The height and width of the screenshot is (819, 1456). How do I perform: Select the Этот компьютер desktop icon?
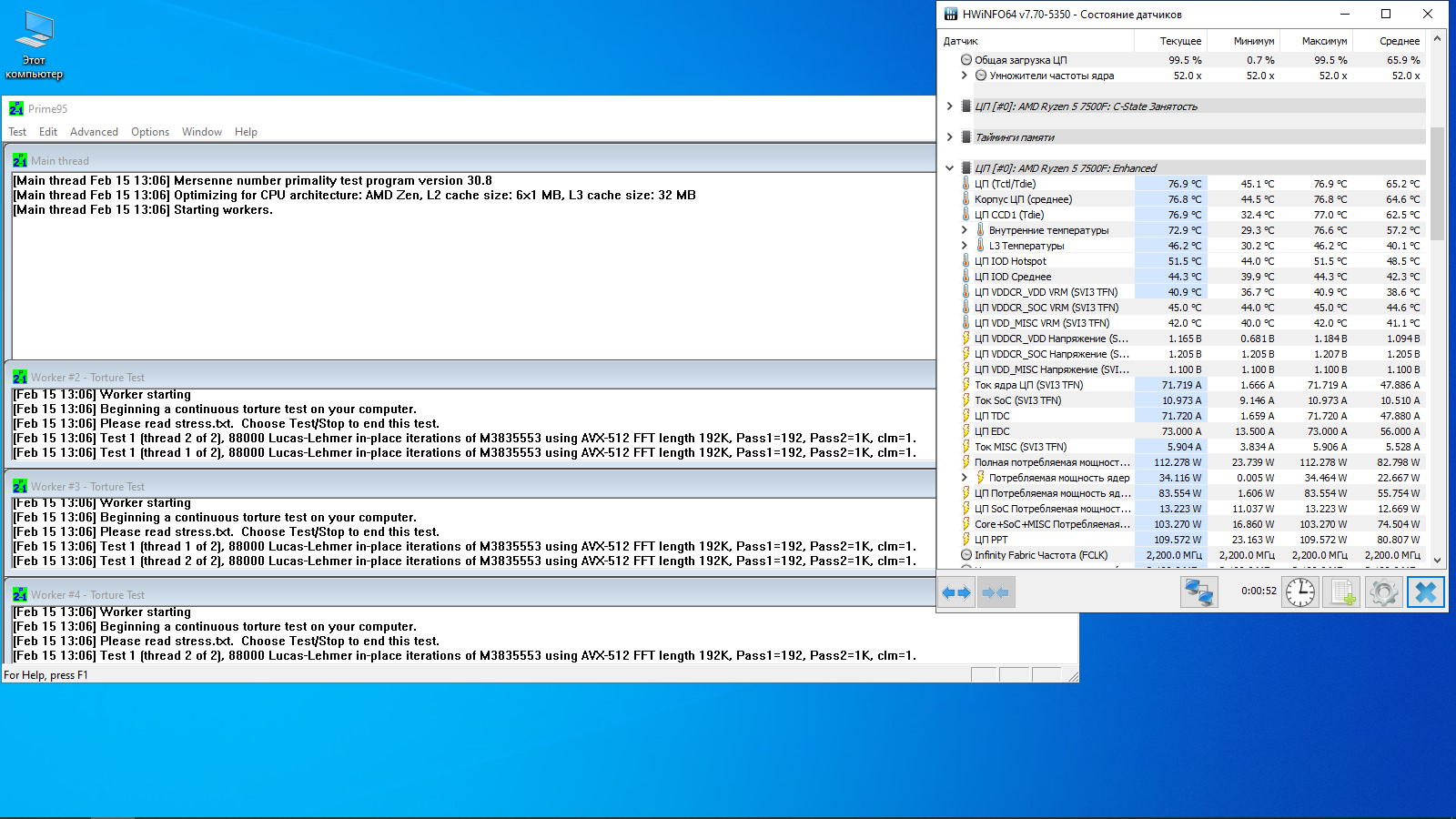point(35,44)
